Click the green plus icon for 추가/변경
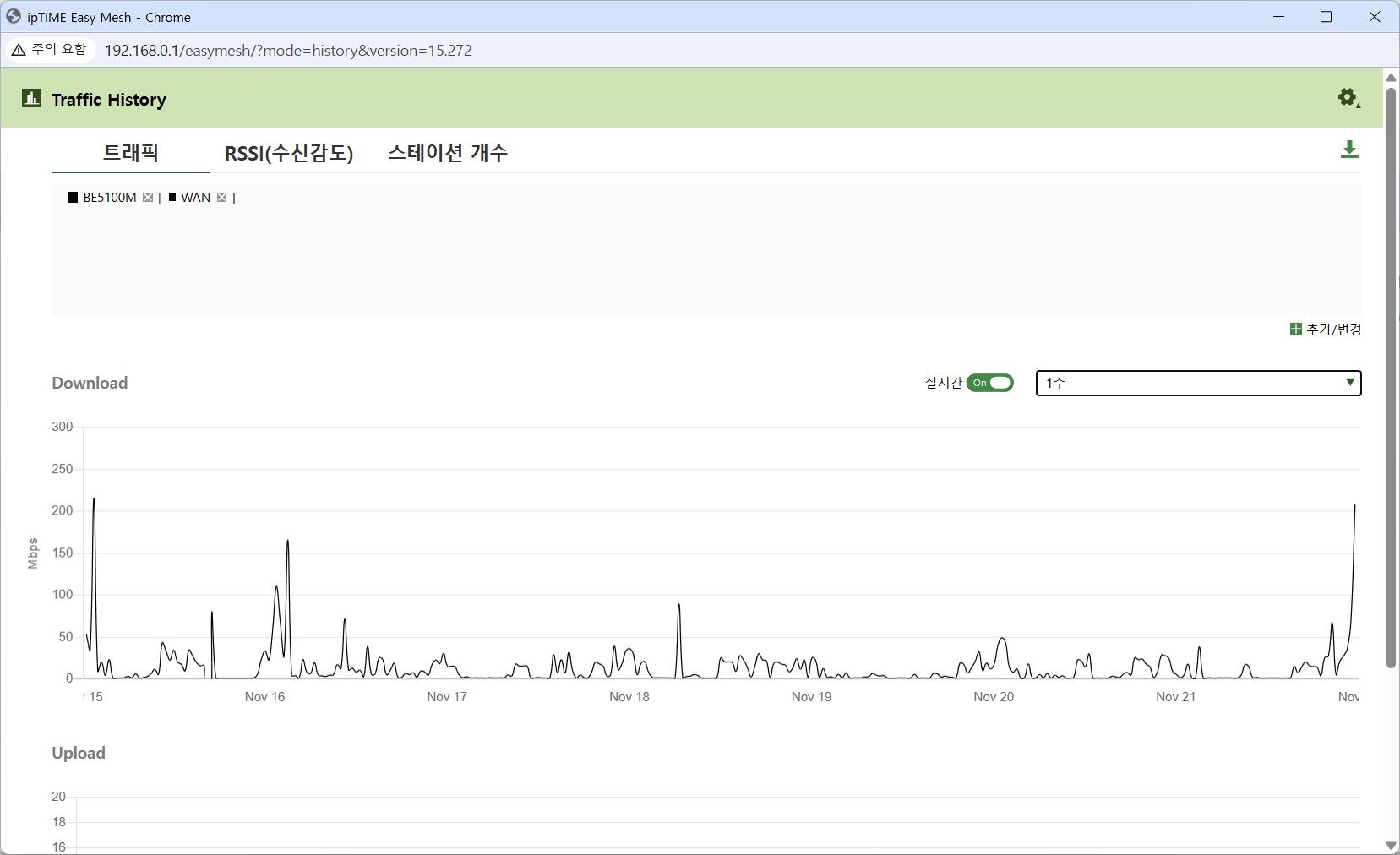This screenshot has width=1400, height=855. pyautogui.click(x=1295, y=329)
